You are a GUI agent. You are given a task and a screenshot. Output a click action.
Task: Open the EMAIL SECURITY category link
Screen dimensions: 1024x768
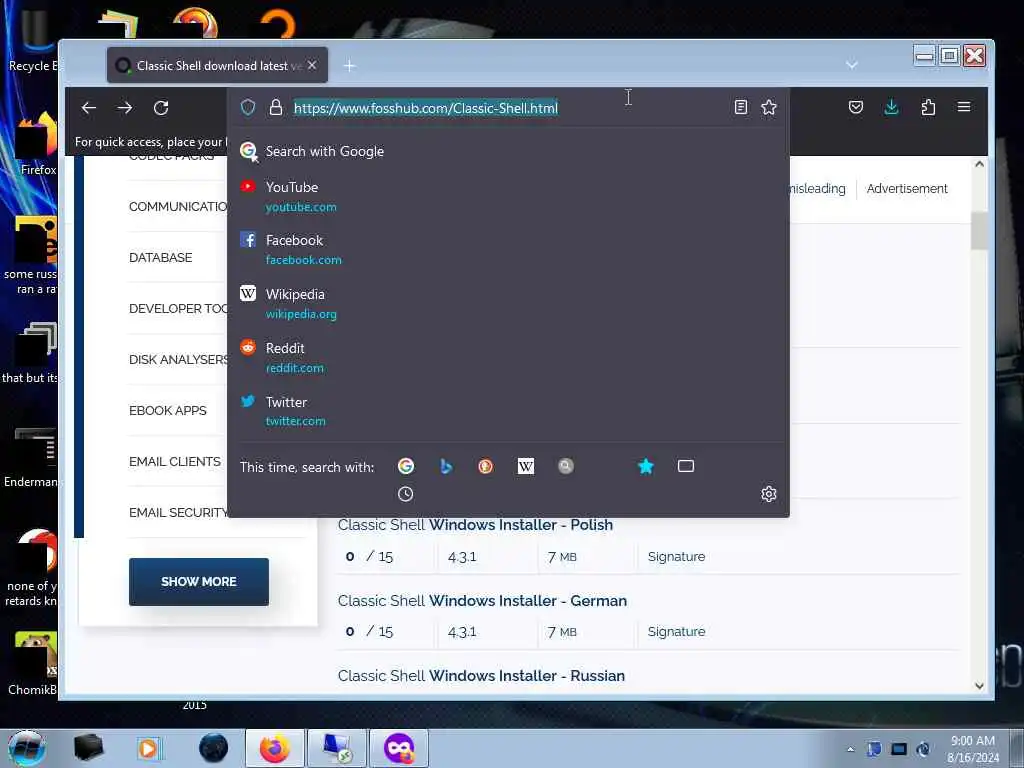point(178,513)
